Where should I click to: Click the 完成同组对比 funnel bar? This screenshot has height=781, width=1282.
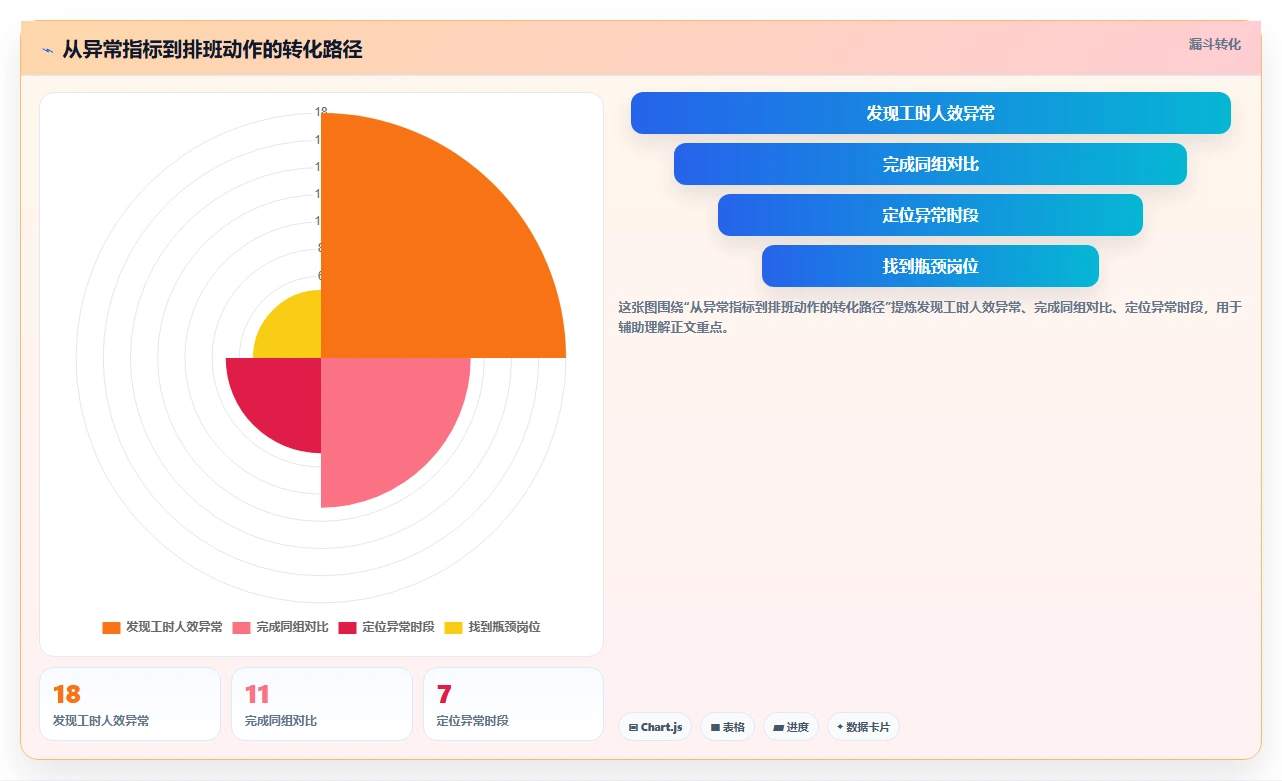click(x=930, y=164)
